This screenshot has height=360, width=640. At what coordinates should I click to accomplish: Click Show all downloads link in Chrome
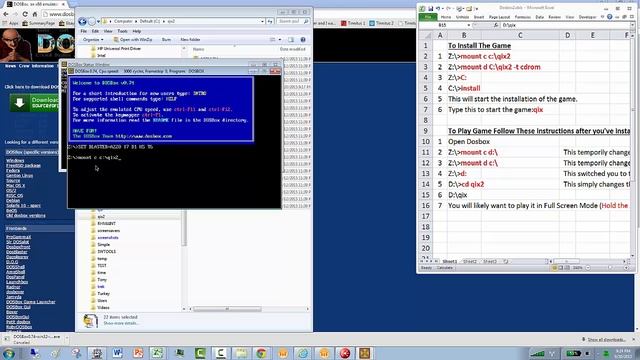click(x=606, y=340)
